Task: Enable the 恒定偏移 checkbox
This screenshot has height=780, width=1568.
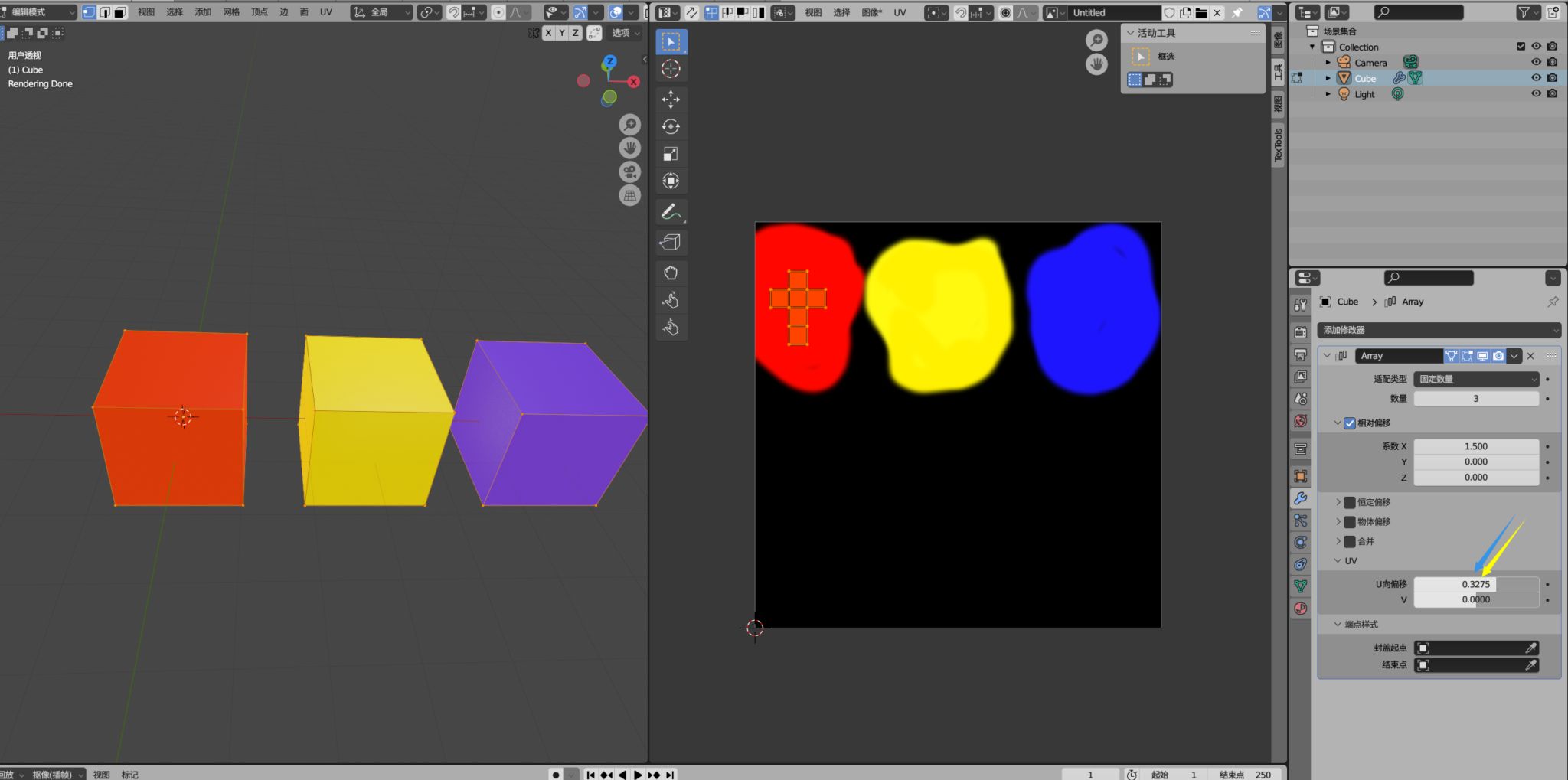Action: [x=1349, y=503]
